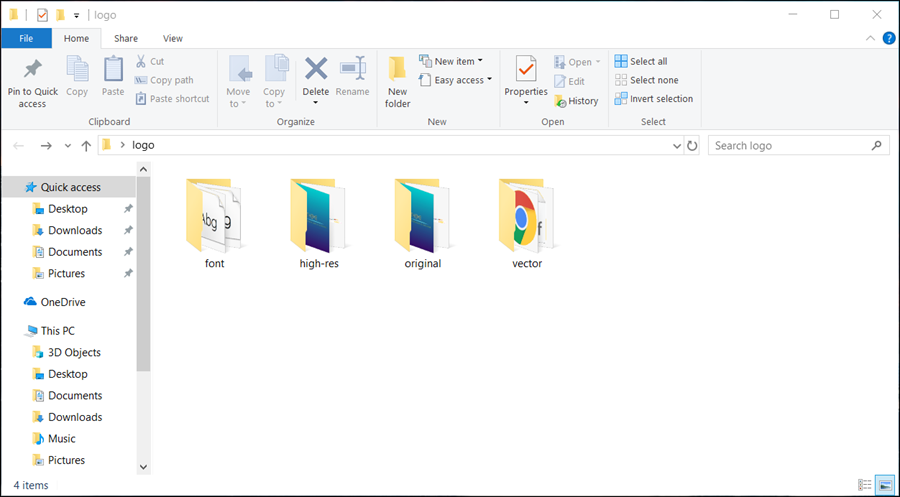Click the breadcrumb arrow before logo

[122, 145]
